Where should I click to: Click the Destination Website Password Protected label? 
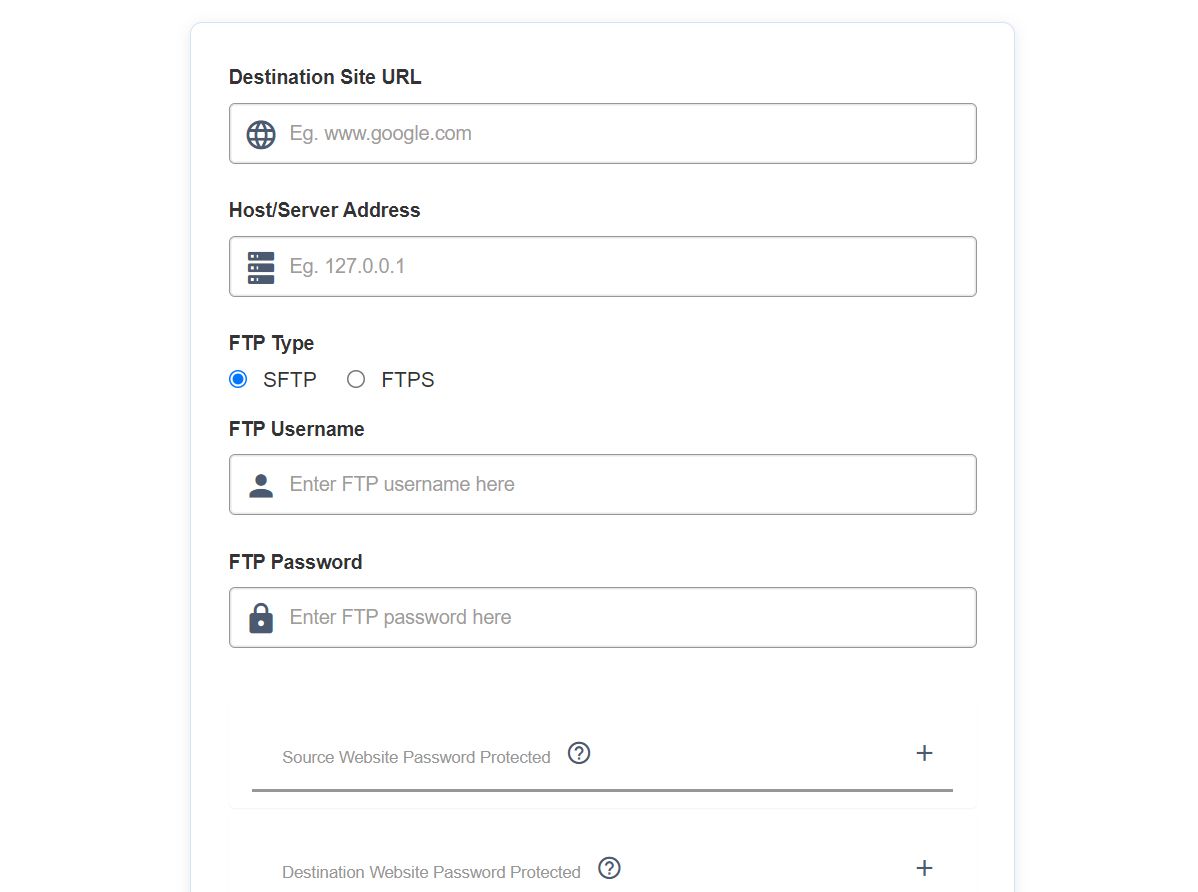coord(430,871)
